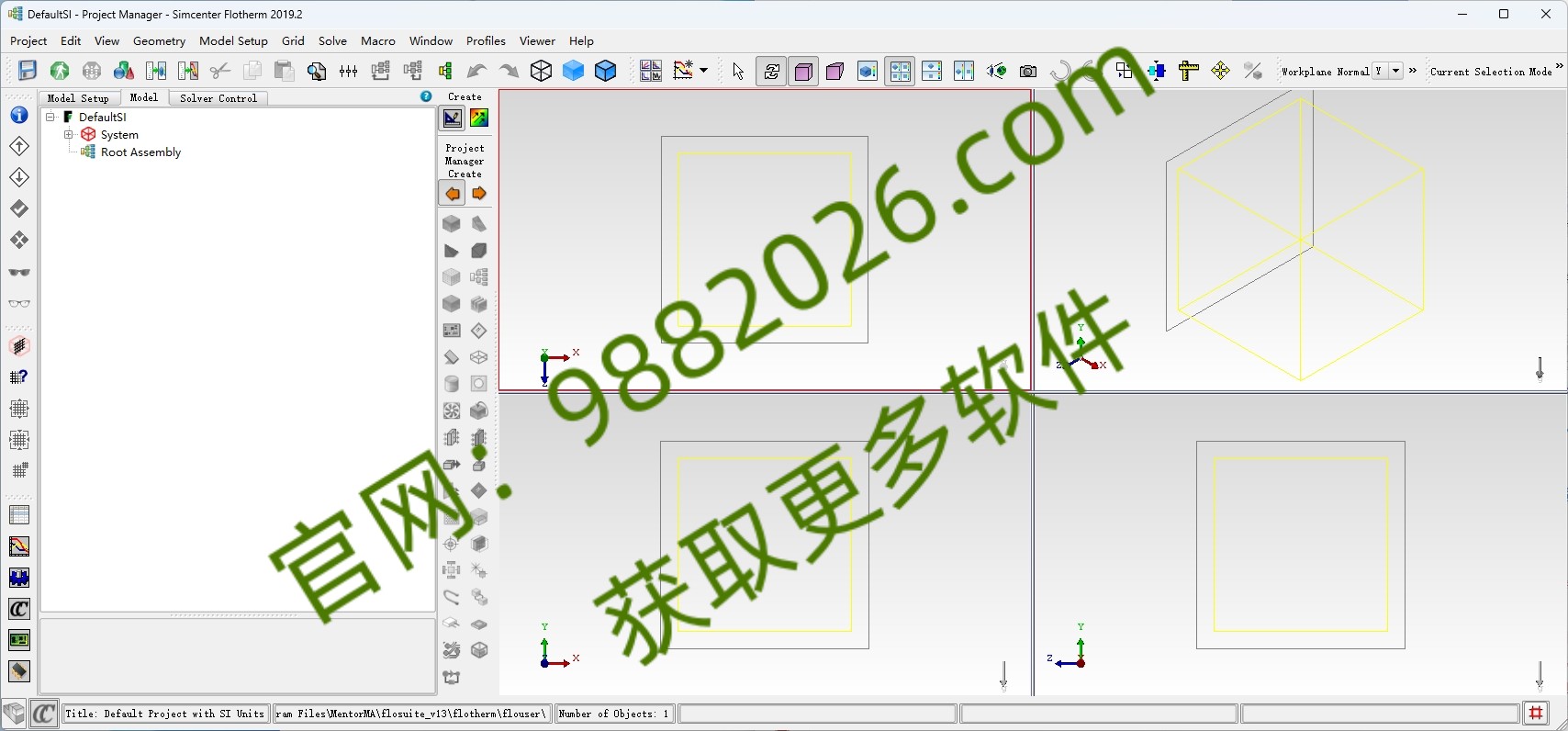Open the Solve menu
1568x731 pixels.
click(x=332, y=40)
